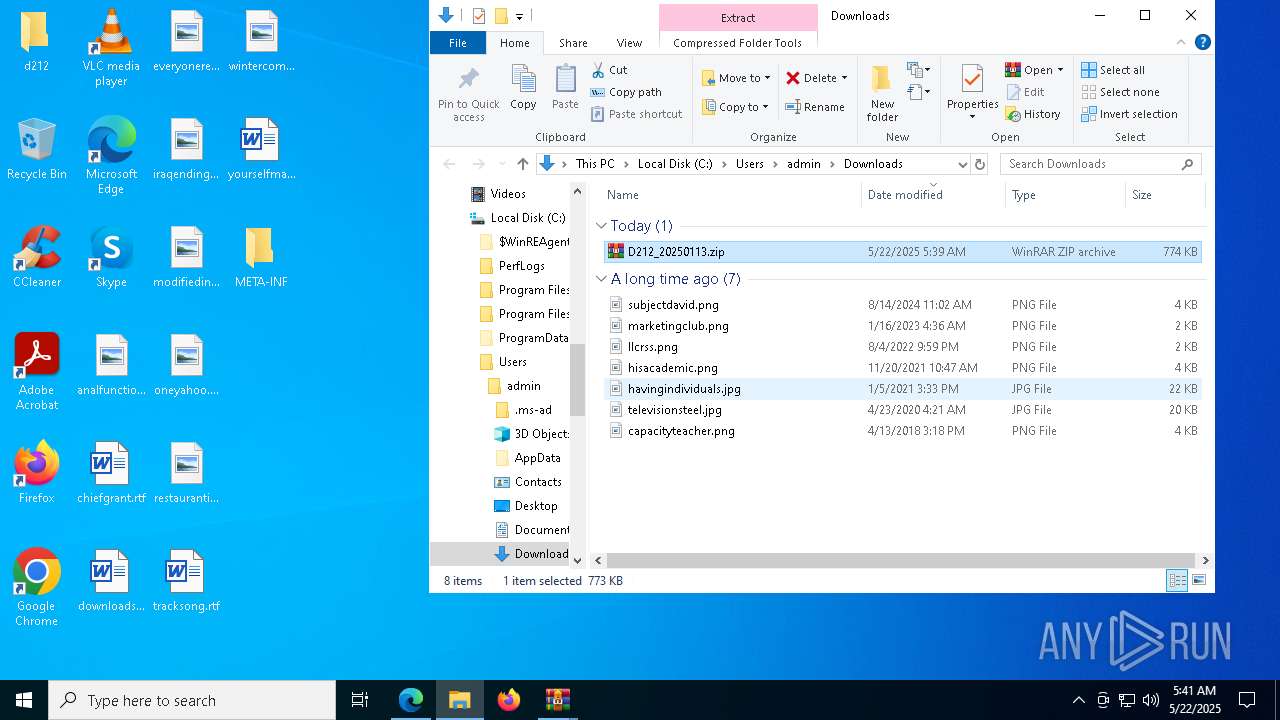The image size is (1280, 720).
Task: Click WinRAR icon in the taskbar
Action: (x=557, y=700)
